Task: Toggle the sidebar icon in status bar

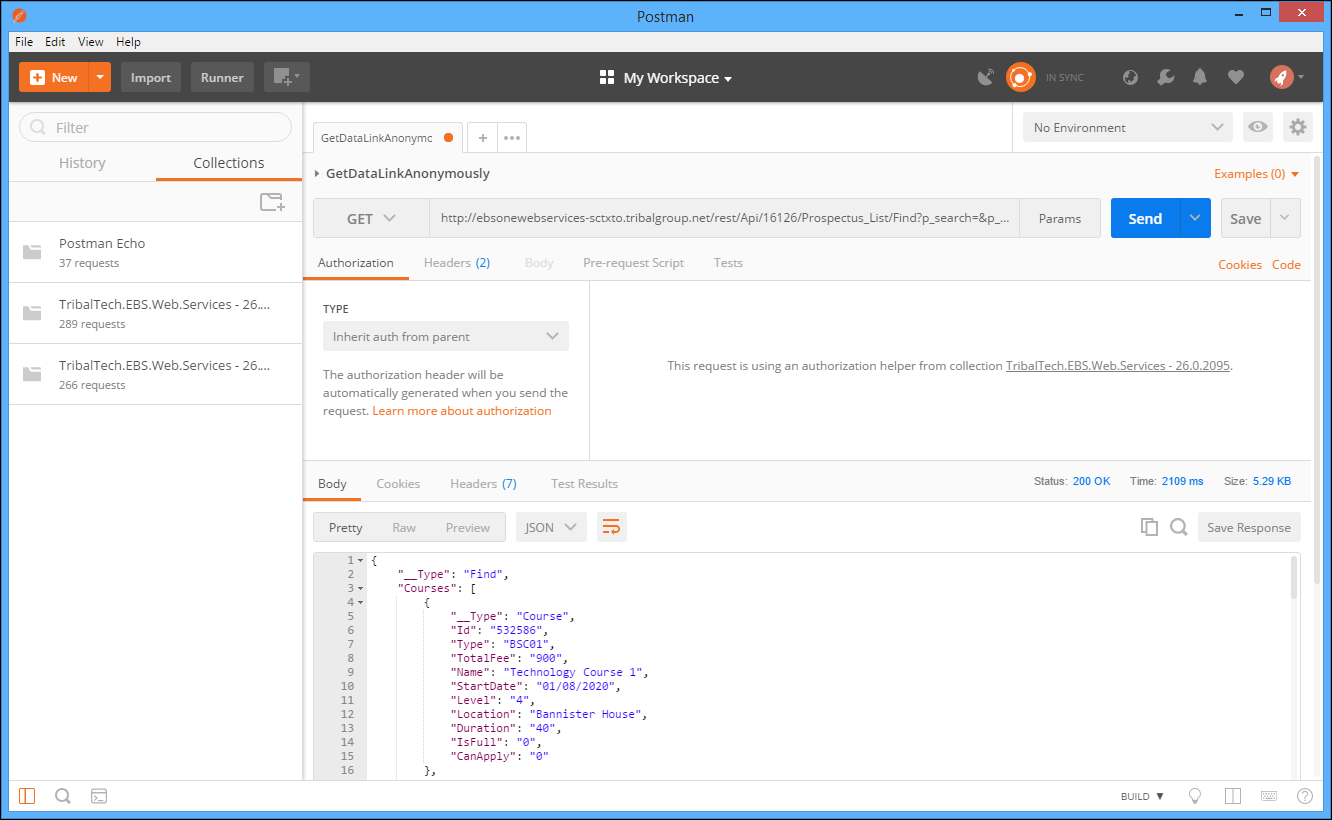Action: click(x=27, y=796)
